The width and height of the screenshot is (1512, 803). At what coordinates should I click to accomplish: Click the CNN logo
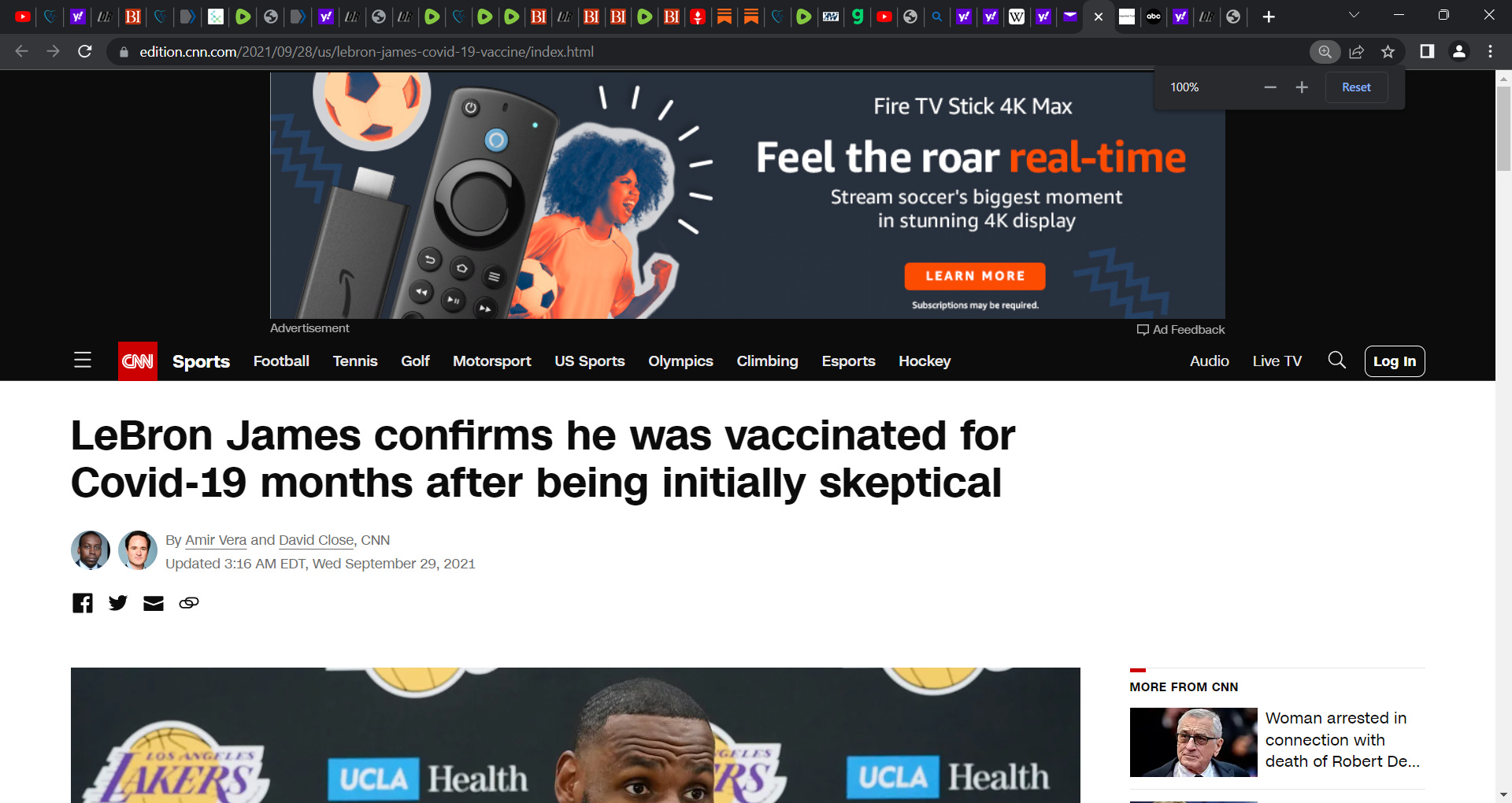tap(138, 361)
